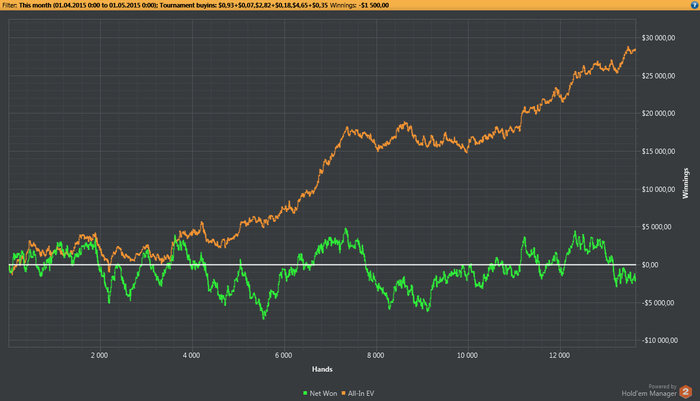Click the $5 000,00 axis label
700x401 pixels.
point(656,227)
